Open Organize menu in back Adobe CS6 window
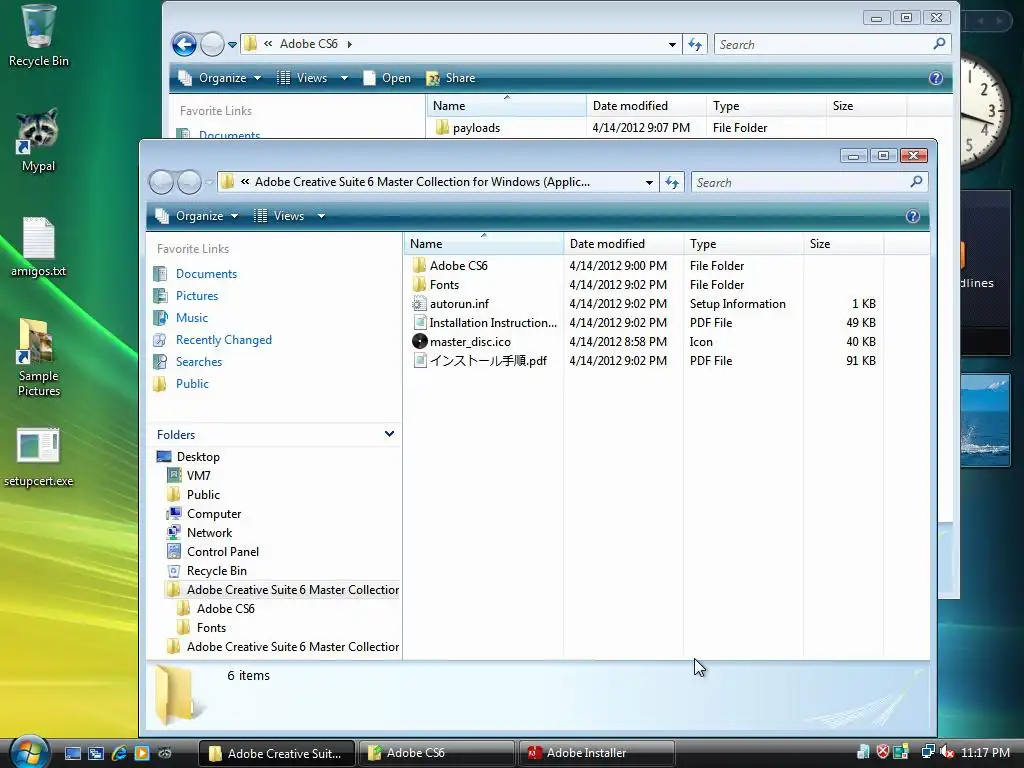Viewport: 1024px width, 768px height. pos(219,78)
